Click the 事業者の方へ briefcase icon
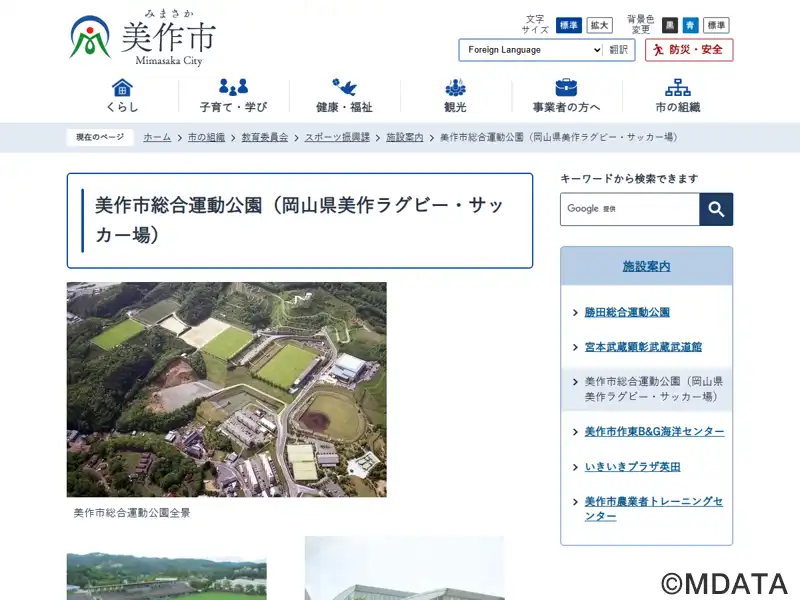Viewport: 800px width, 600px height. click(566, 87)
